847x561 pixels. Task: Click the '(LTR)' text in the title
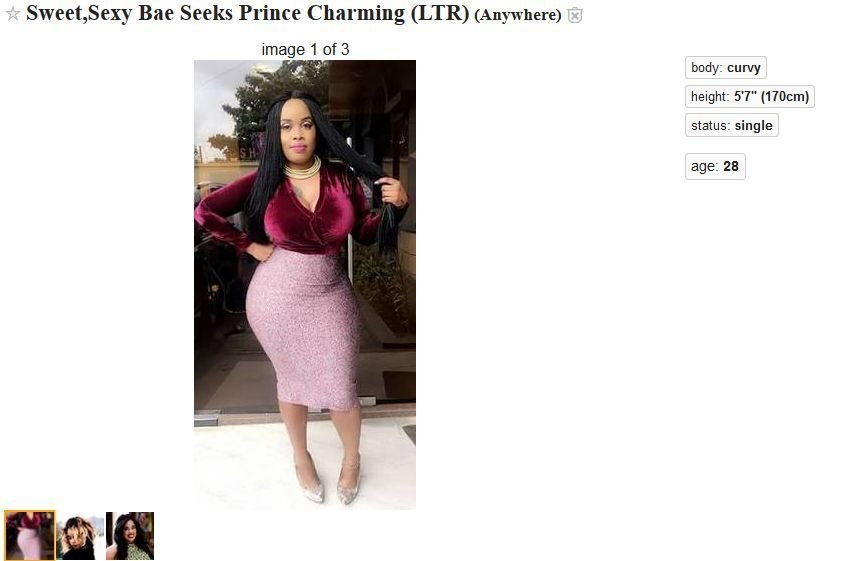point(440,13)
